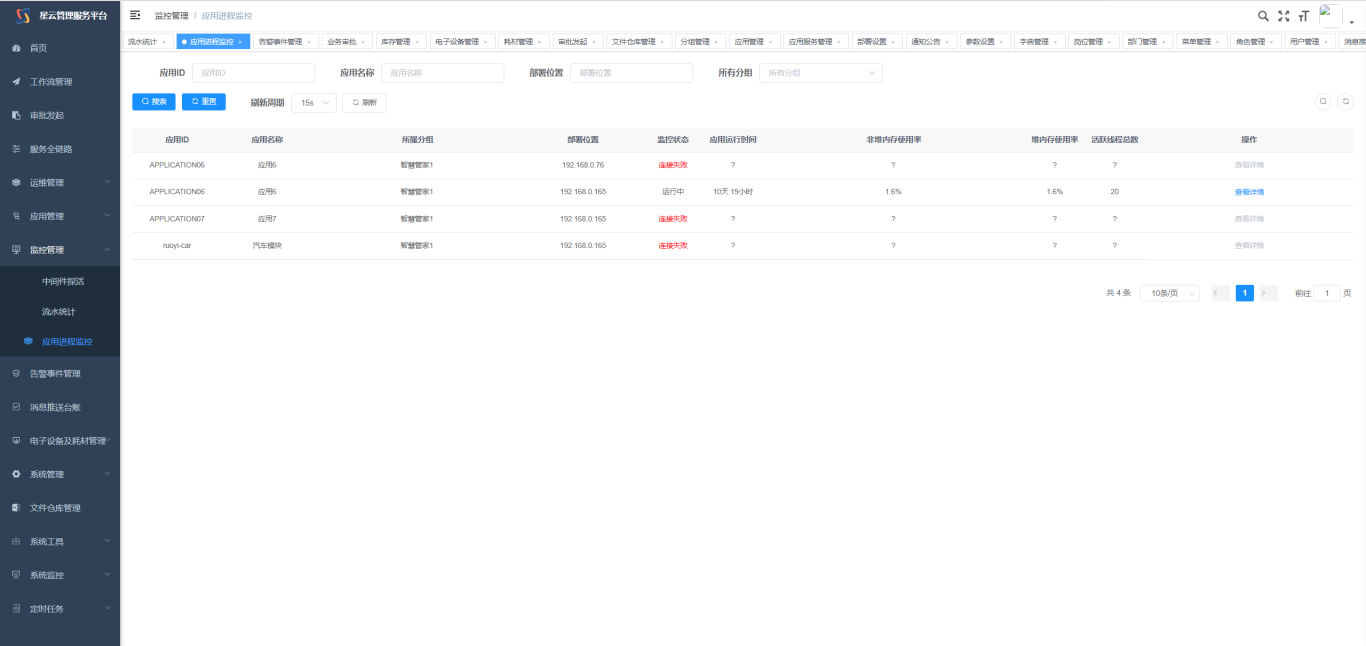Screen dimensions: 1366x646
Task: Click the round hide-search icon above table
Action: click(1323, 101)
